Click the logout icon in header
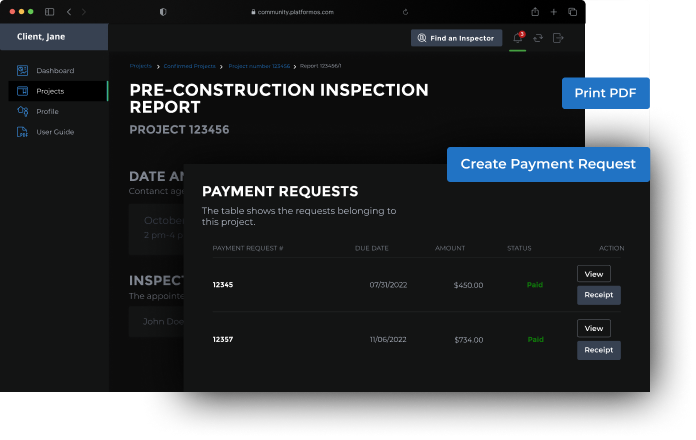The height and width of the screenshot is (440, 696). (x=558, y=38)
